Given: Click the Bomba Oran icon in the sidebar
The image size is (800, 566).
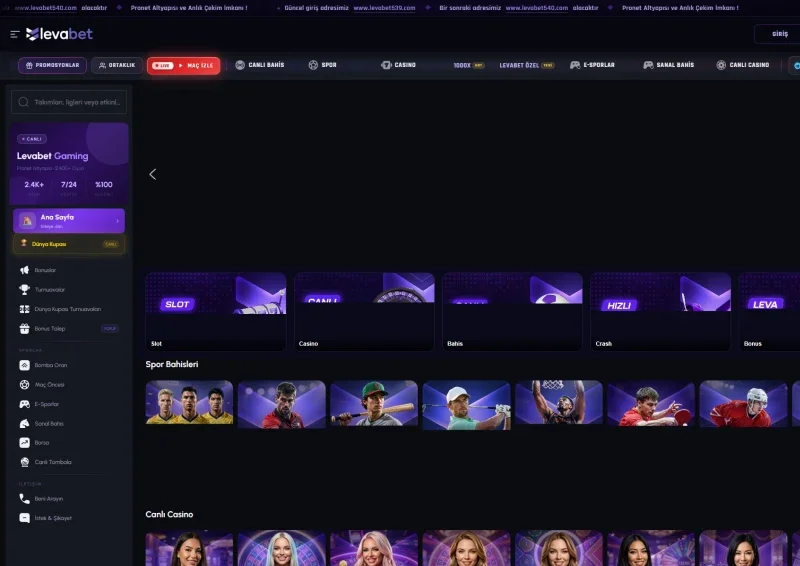Looking at the screenshot, I should (x=24, y=365).
